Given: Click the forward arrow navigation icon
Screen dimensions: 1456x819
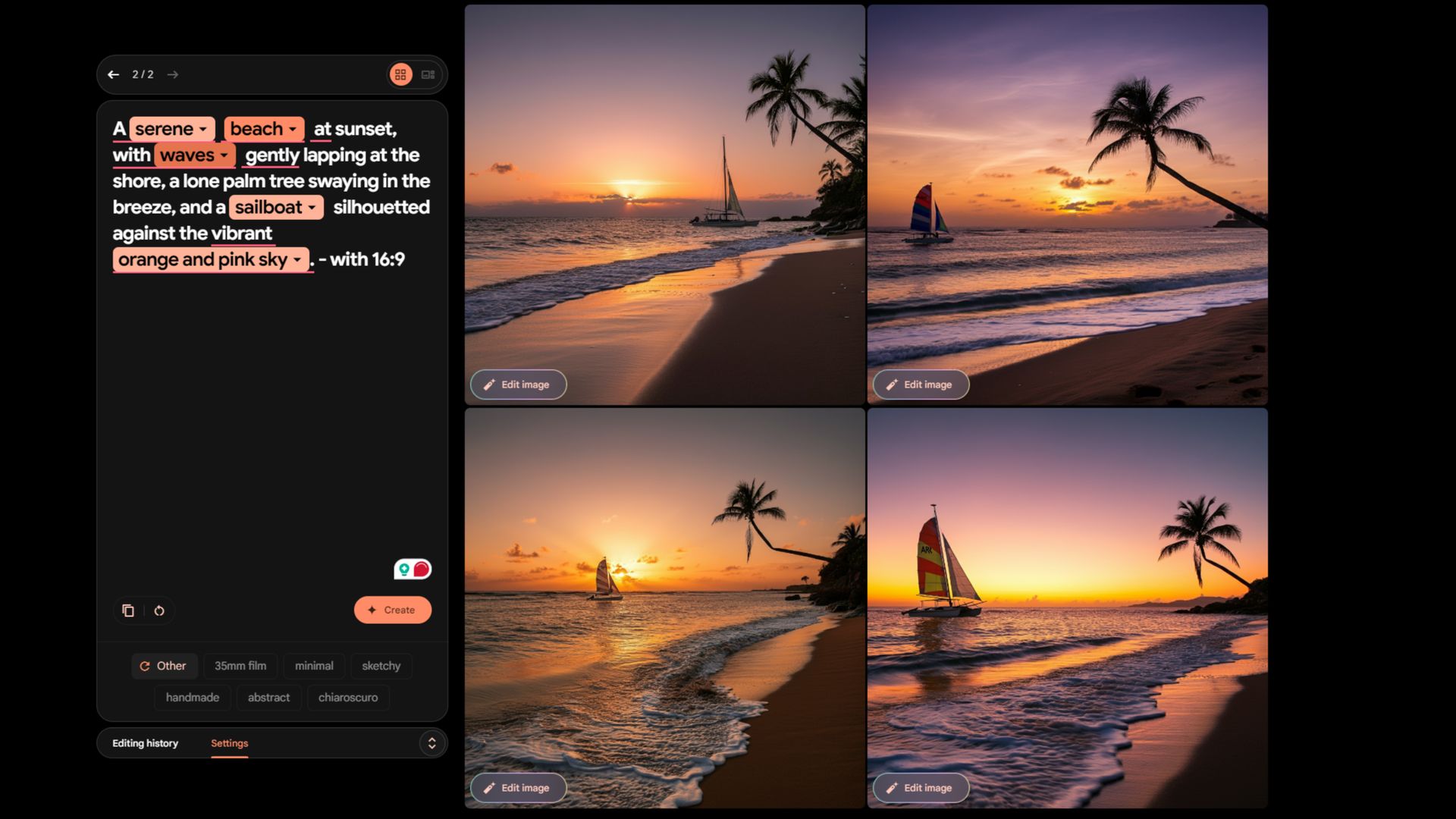Looking at the screenshot, I should [172, 73].
